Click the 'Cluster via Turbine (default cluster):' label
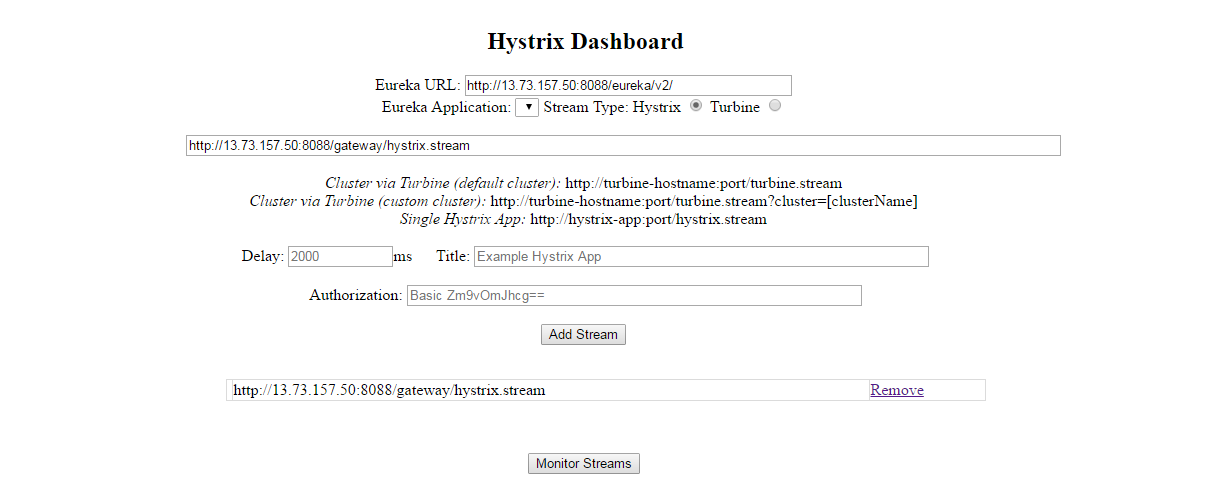Viewport: 1210px width, 487px height. 443,184
